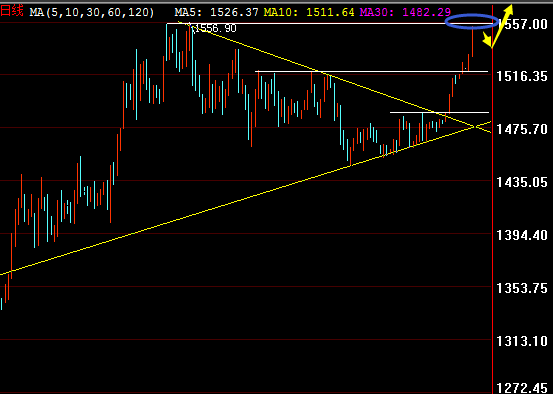The width and height of the screenshot is (553, 394).
Task: Click the 1556.90 high price label
Action: click(x=215, y=28)
